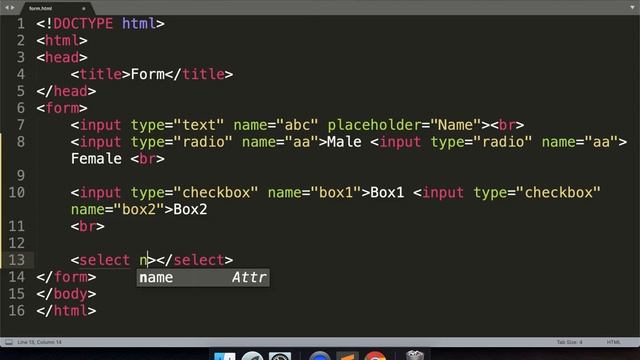Click the "box1" attribute value
This screenshot has width=640, height=360.
pyautogui.click(x=336, y=193)
